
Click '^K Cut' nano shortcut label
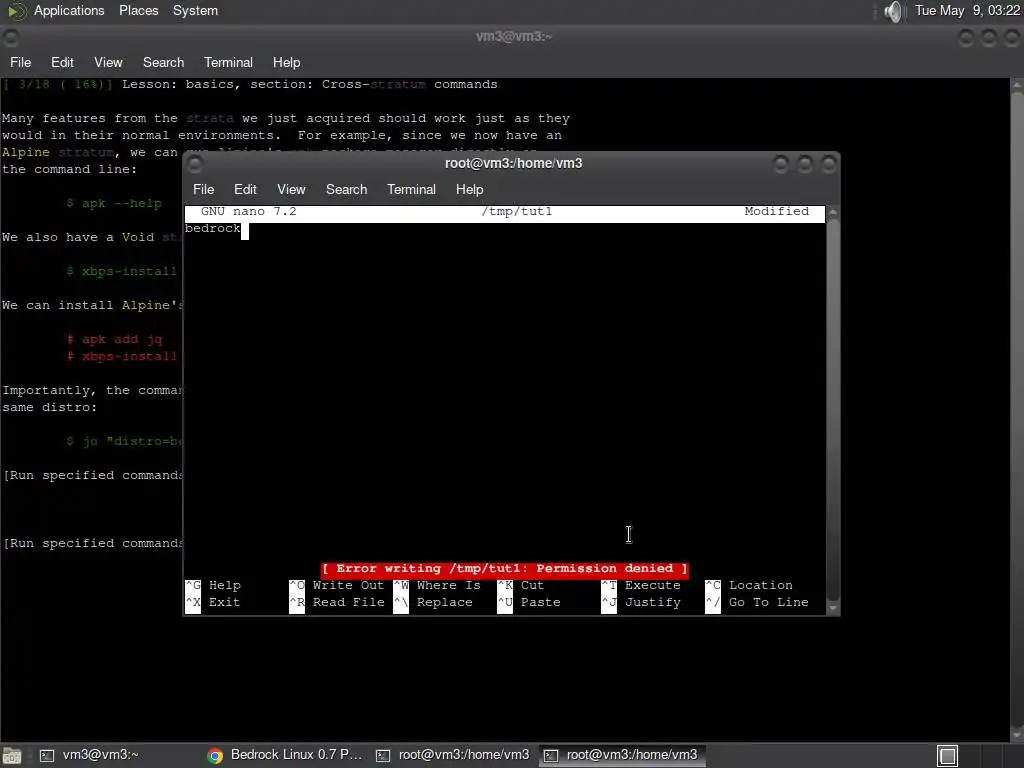[x=520, y=586]
